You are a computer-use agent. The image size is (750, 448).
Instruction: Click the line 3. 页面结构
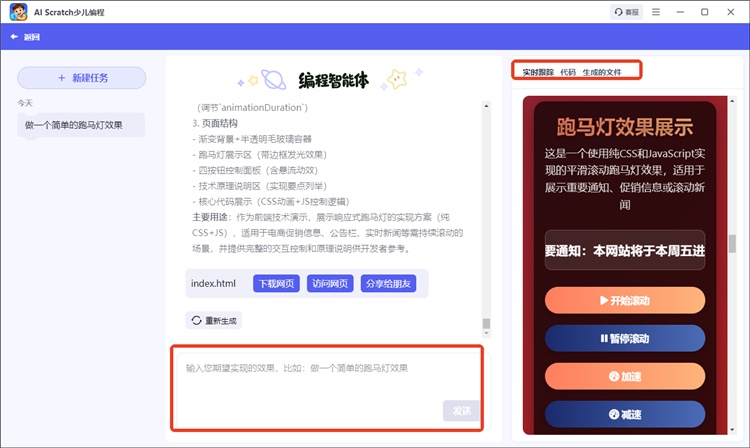point(215,123)
